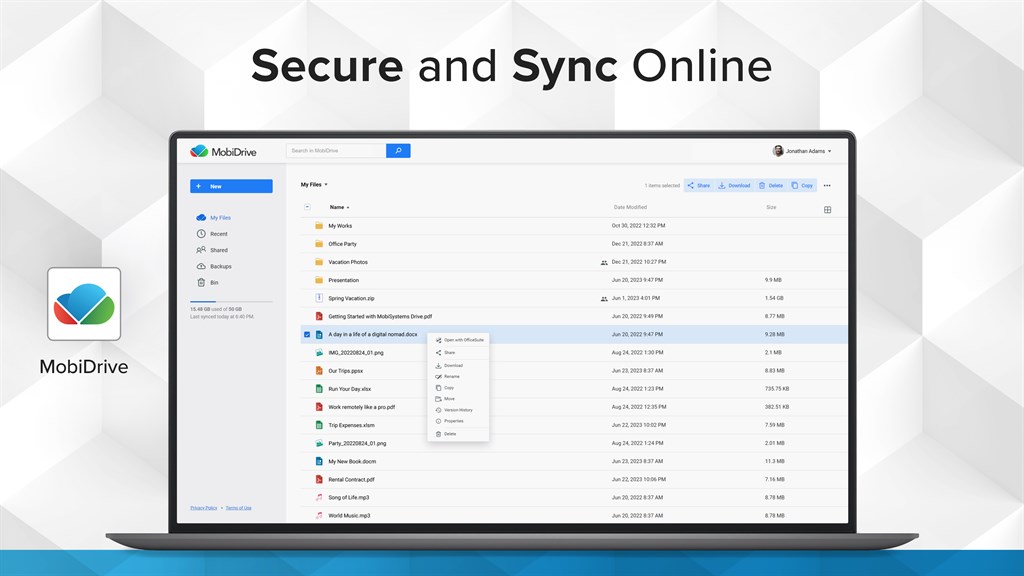Select Trip Expenses.xlsm file name

[x=351, y=425]
